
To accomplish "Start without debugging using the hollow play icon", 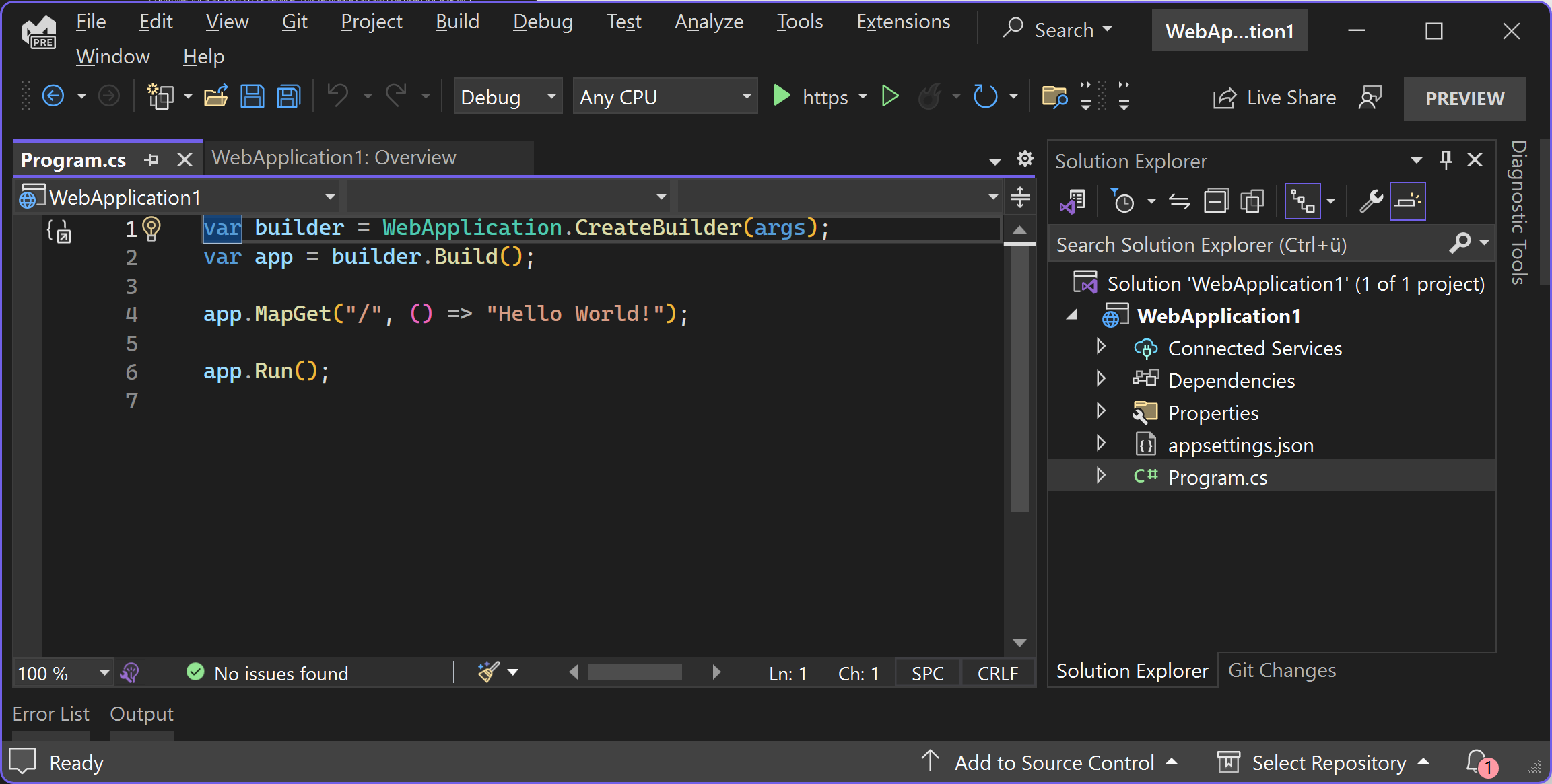I will point(890,97).
